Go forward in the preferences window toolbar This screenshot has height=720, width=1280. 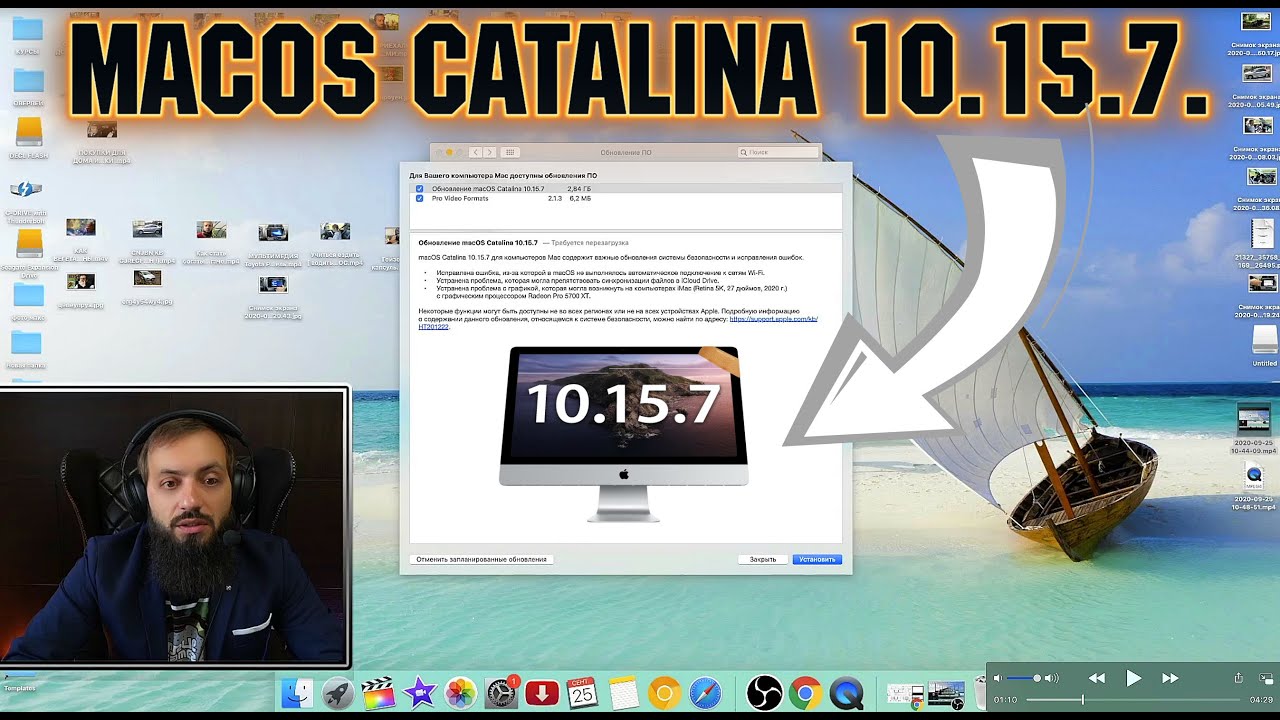pyautogui.click(x=489, y=152)
